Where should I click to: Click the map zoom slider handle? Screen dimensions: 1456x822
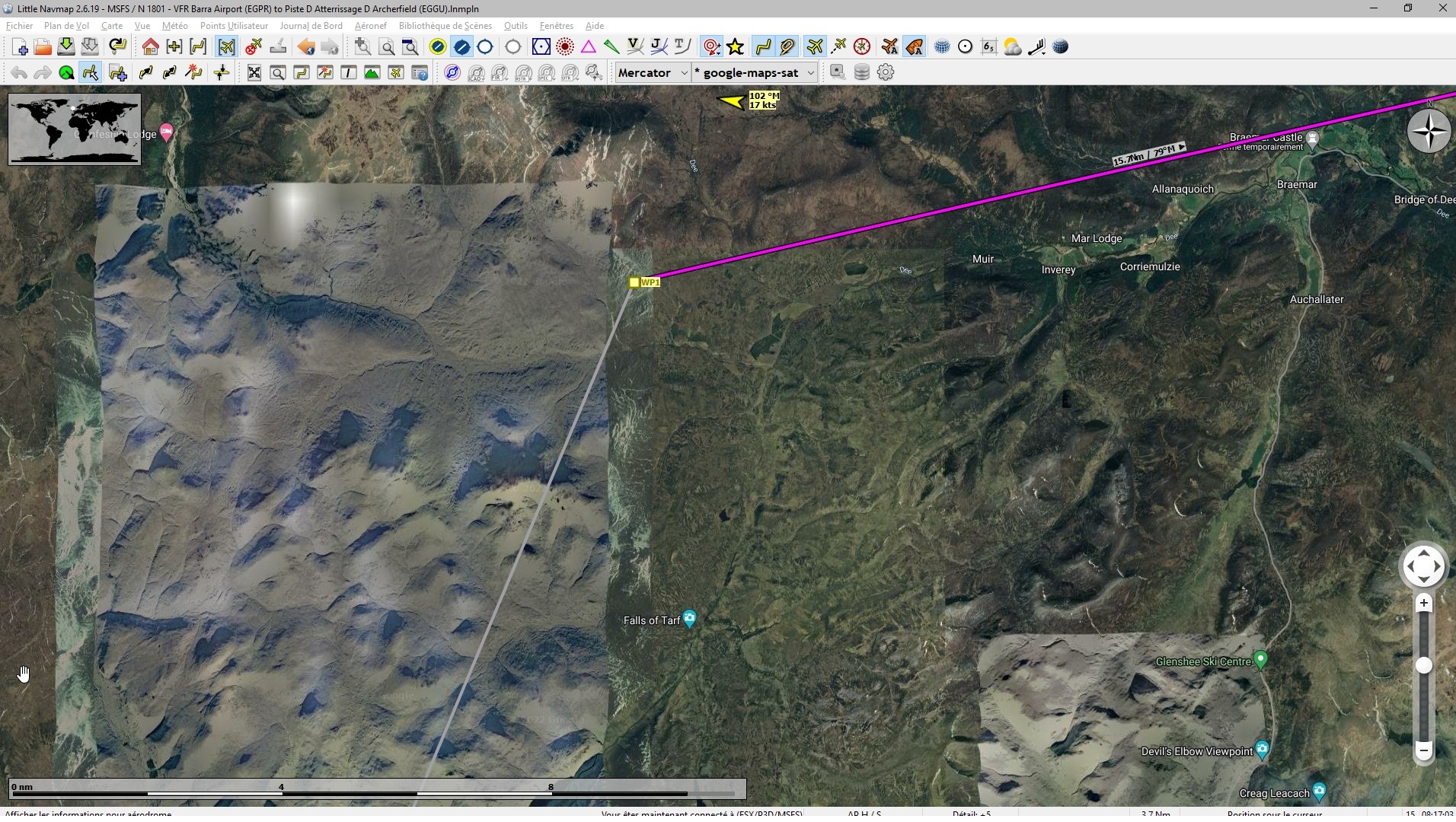[x=1423, y=665]
